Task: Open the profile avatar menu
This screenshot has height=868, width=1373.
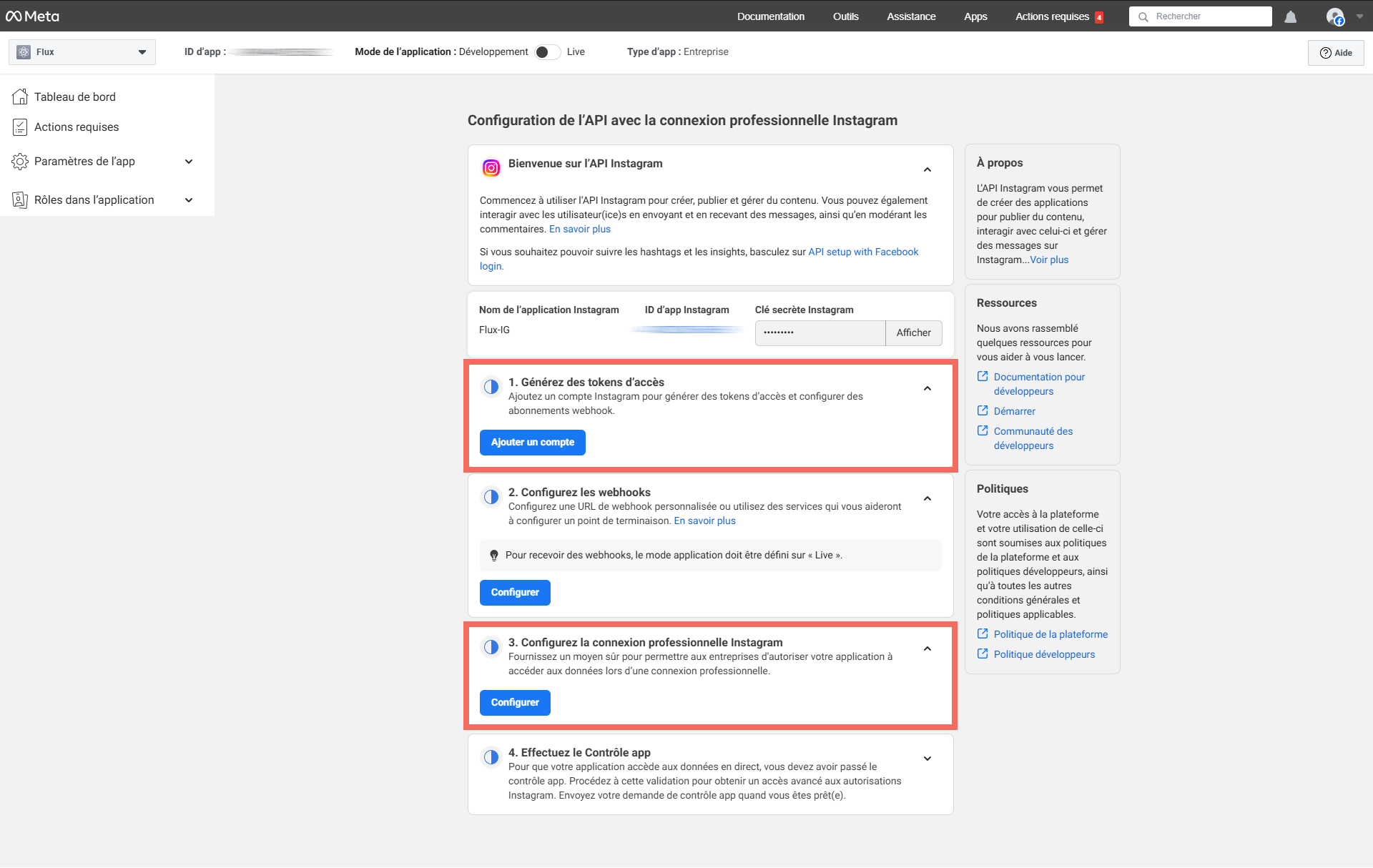Action: coord(1335,16)
